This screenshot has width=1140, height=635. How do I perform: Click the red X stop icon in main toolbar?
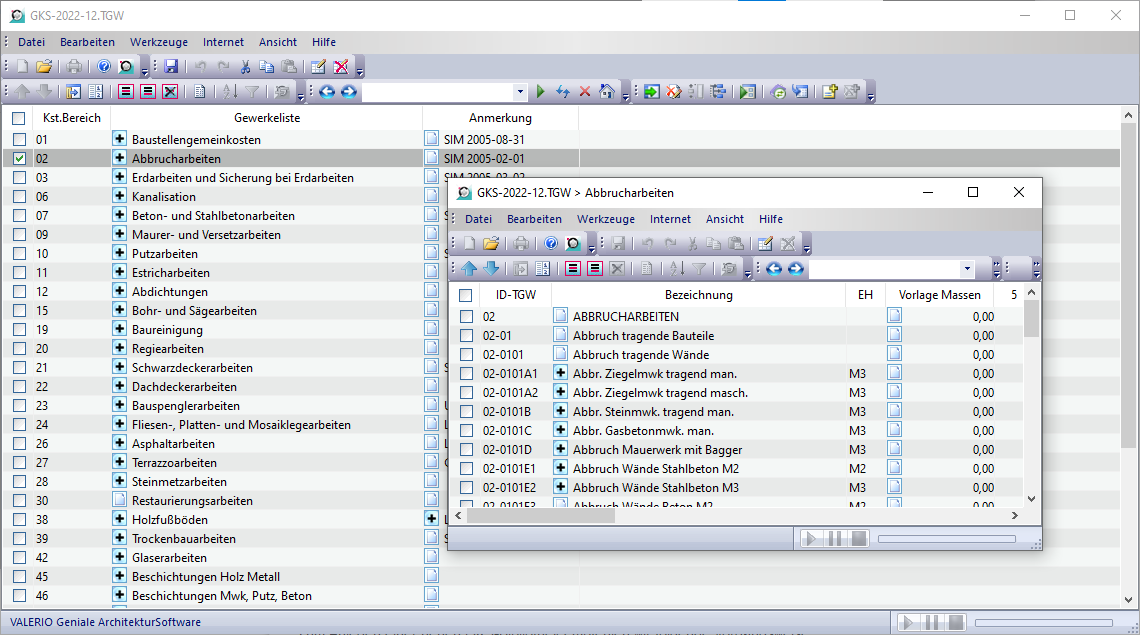584,92
